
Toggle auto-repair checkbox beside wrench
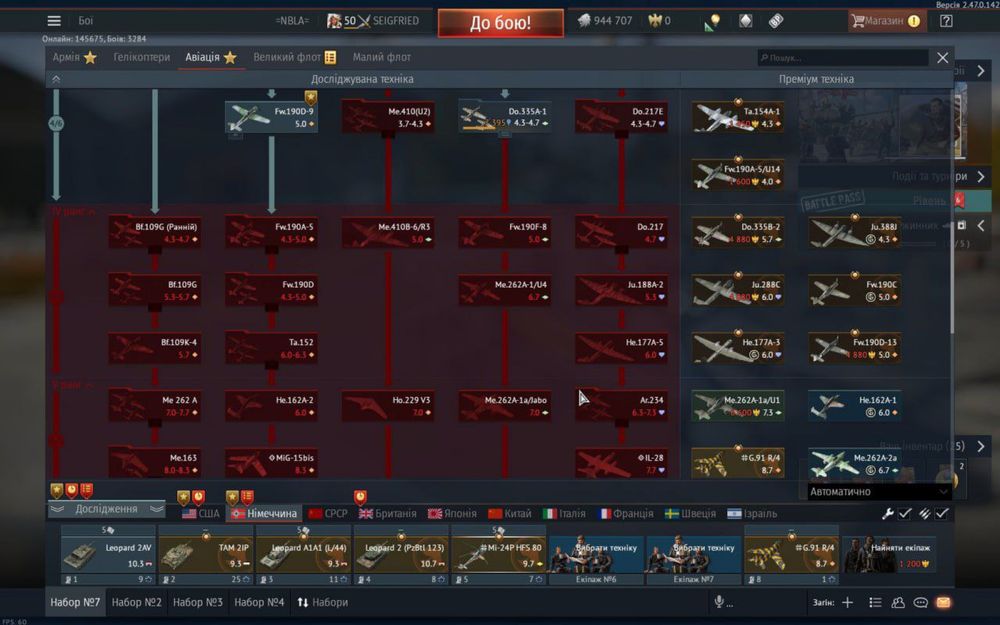[x=904, y=513]
